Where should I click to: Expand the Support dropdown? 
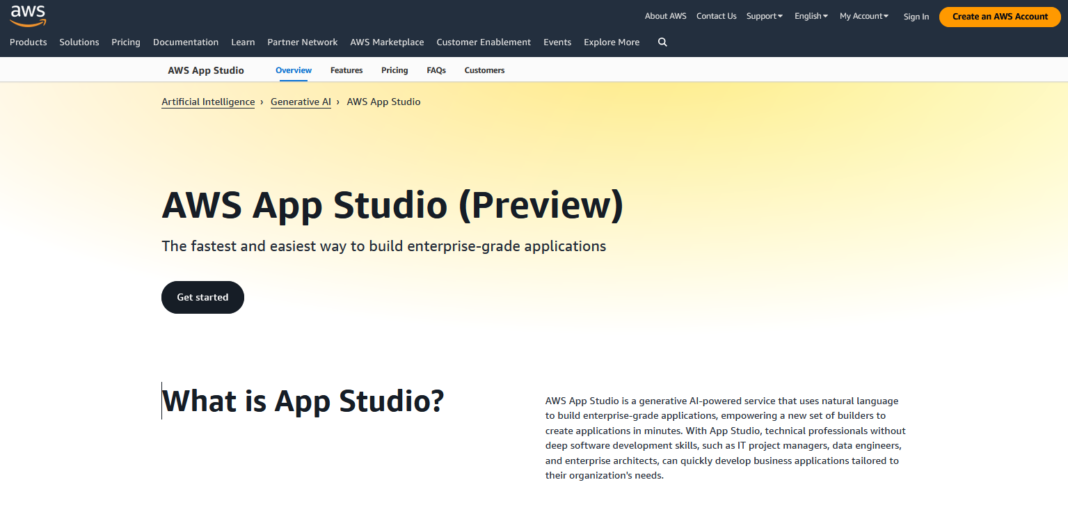[x=764, y=16]
